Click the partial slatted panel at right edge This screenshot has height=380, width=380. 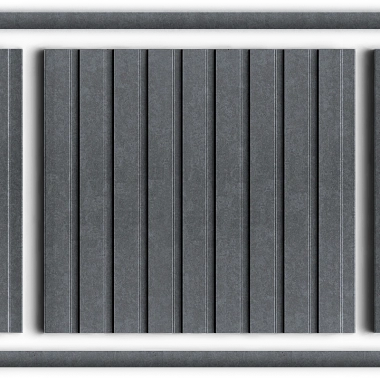tap(376, 191)
